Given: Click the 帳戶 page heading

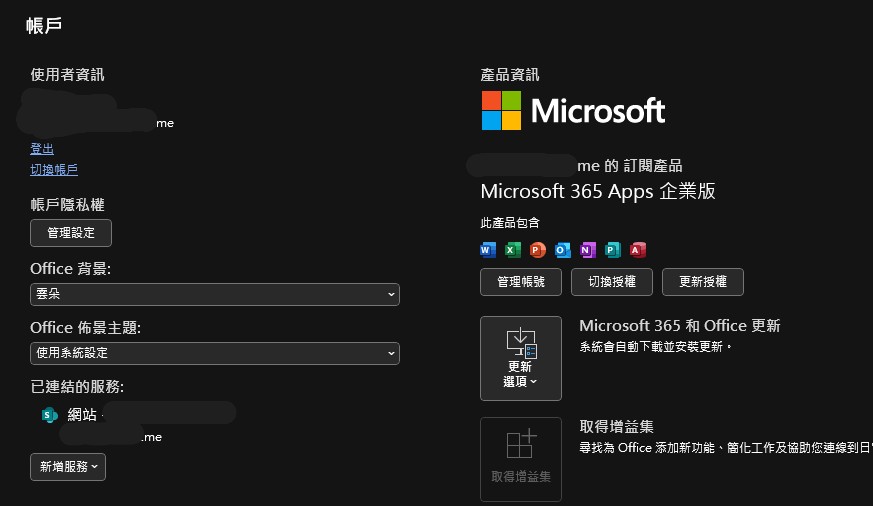Looking at the screenshot, I should (44, 25).
